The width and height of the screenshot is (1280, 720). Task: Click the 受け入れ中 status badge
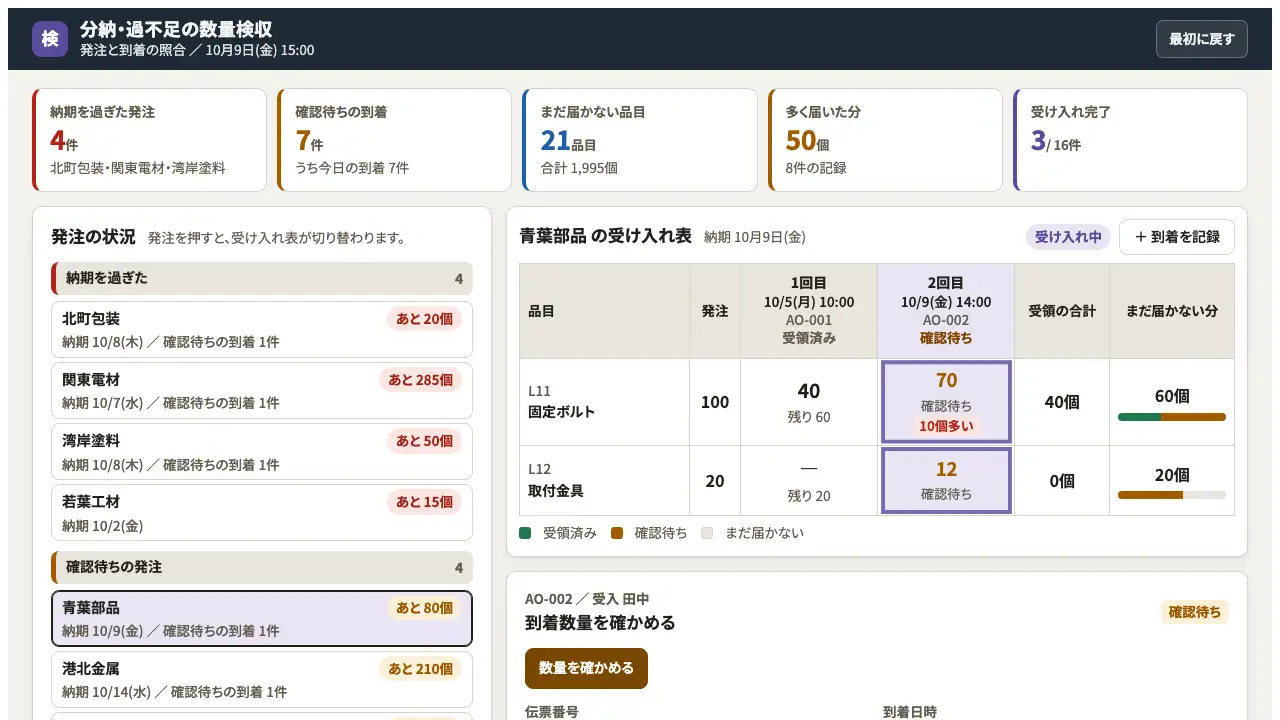pyautogui.click(x=1068, y=237)
